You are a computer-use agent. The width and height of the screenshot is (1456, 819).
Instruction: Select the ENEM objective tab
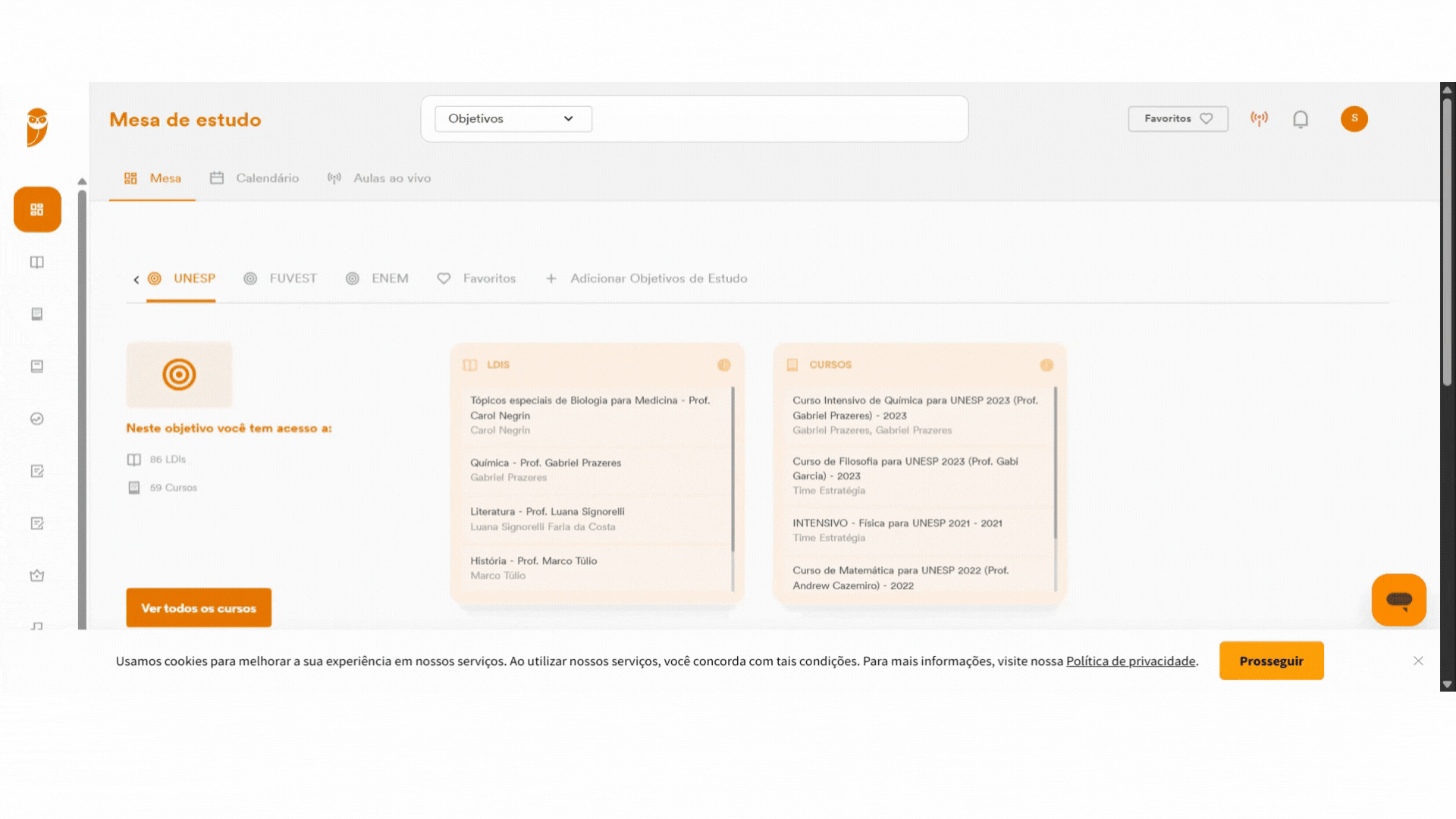(377, 278)
